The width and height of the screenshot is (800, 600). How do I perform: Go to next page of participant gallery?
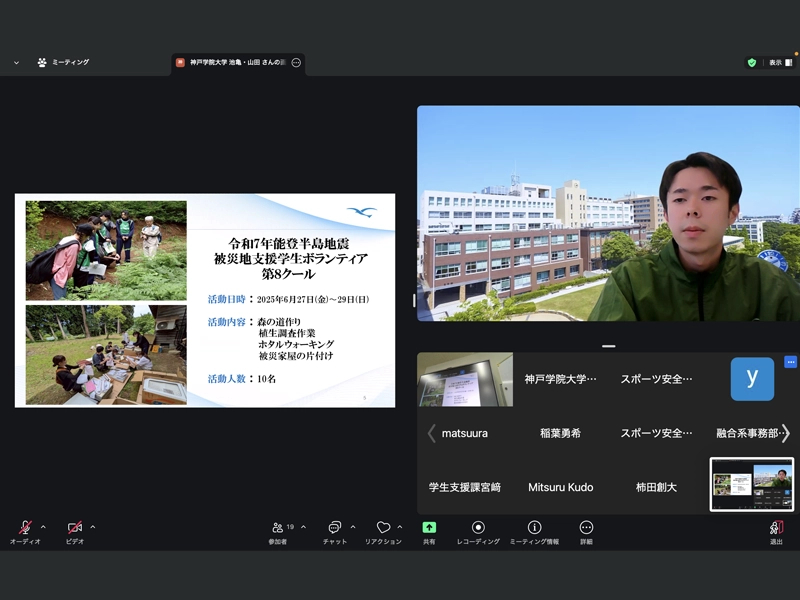pos(786,433)
